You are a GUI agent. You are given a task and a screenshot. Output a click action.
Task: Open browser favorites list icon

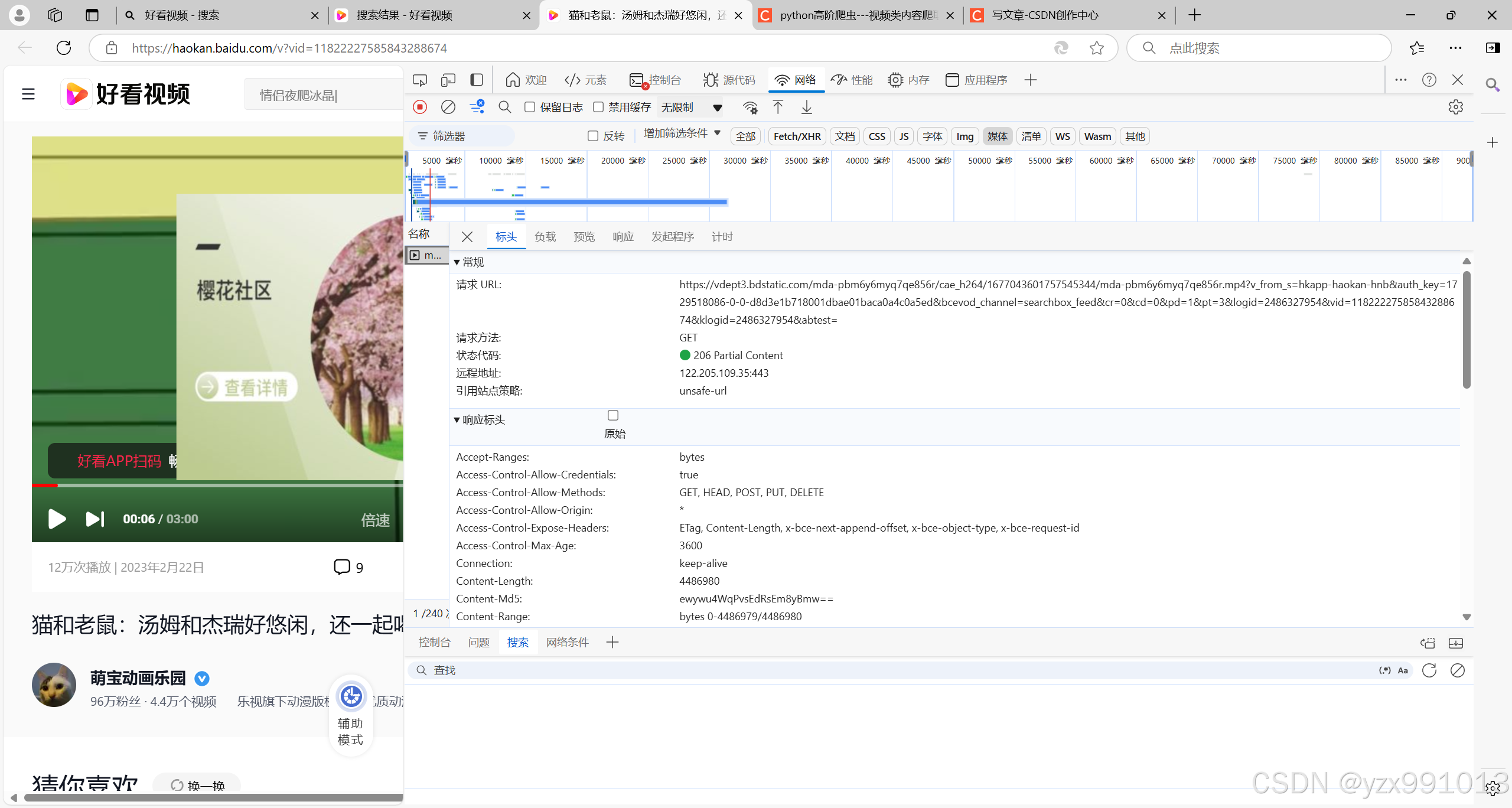click(1417, 48)
